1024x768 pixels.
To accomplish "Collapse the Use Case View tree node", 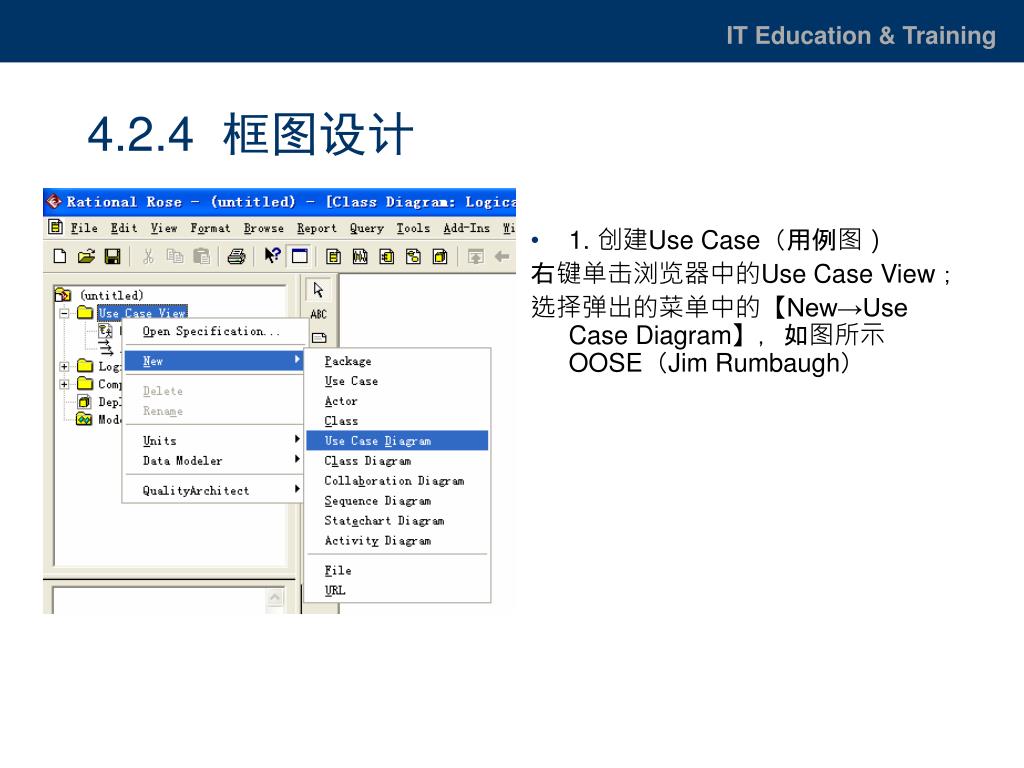I will click(64, 313).
